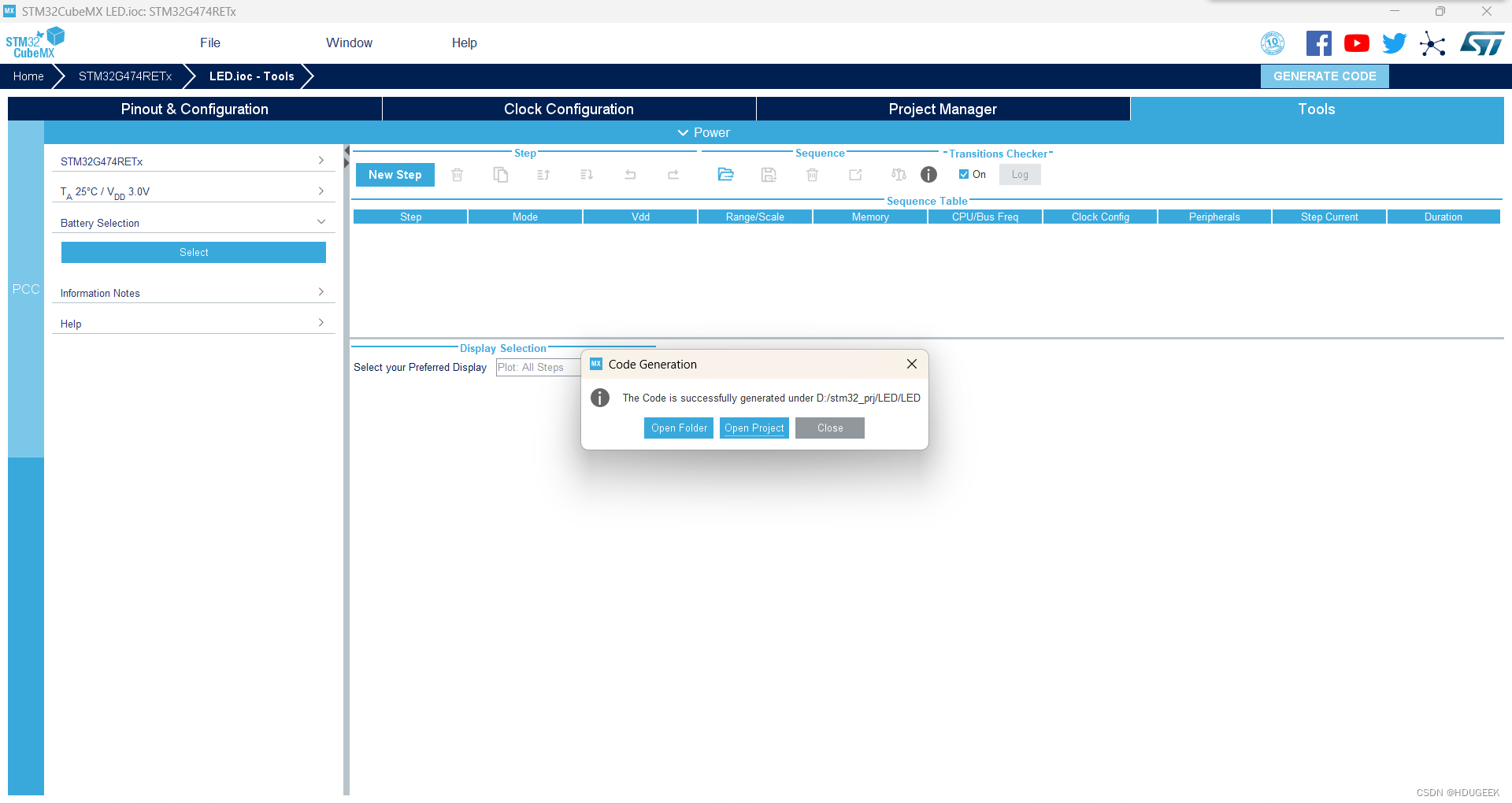The height and width of the screenshot is (804, 1512).
Task: Click the Memory column header
Action: [x=870, y=217]
